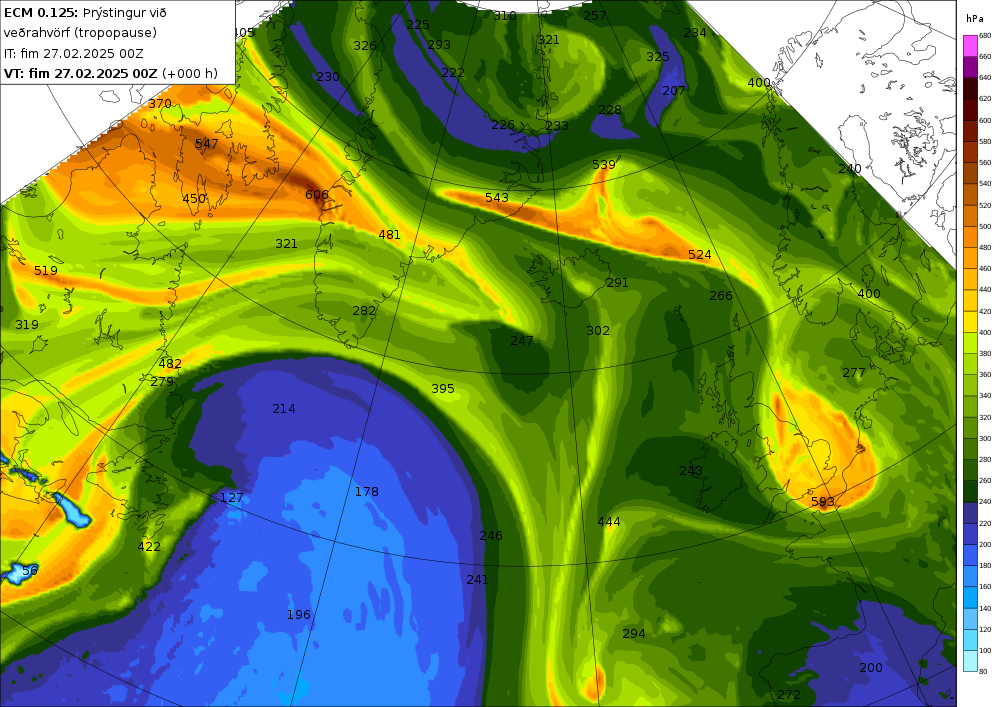Click the 'VT: fim 27.02.2025 00Z (+000 h)' valid time
The image size is (1000, 707).
(x=111, y=73)
